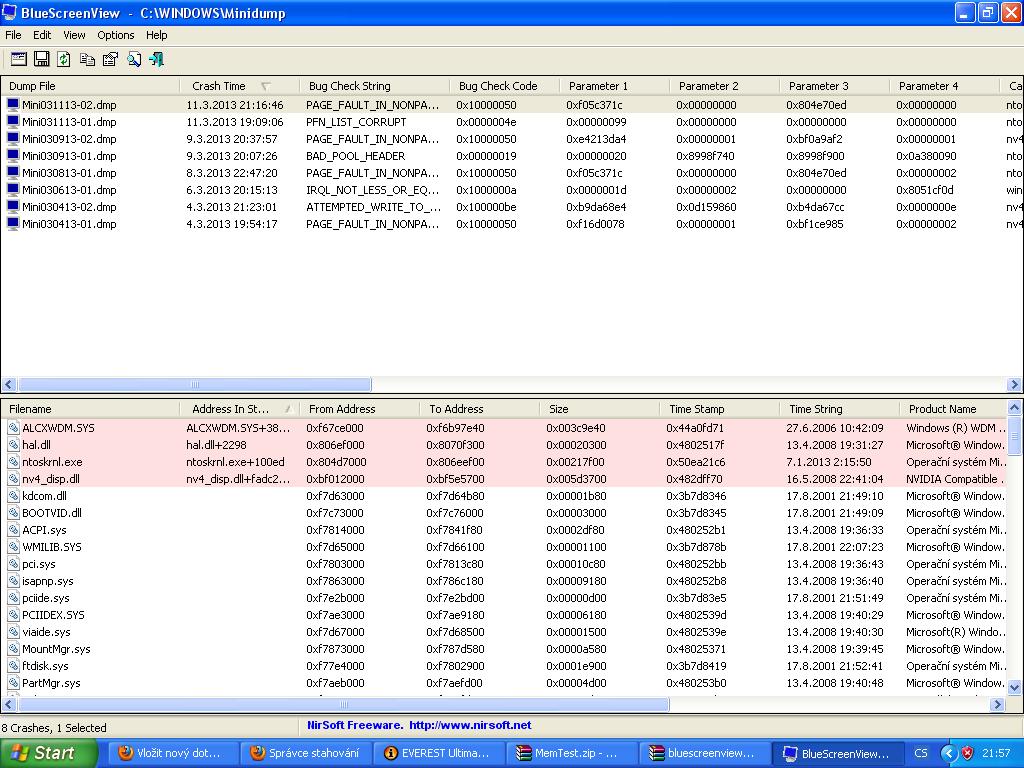1024x768 pixels.
Task: Click the Bug Check Code column header
Action: (504, 86)
